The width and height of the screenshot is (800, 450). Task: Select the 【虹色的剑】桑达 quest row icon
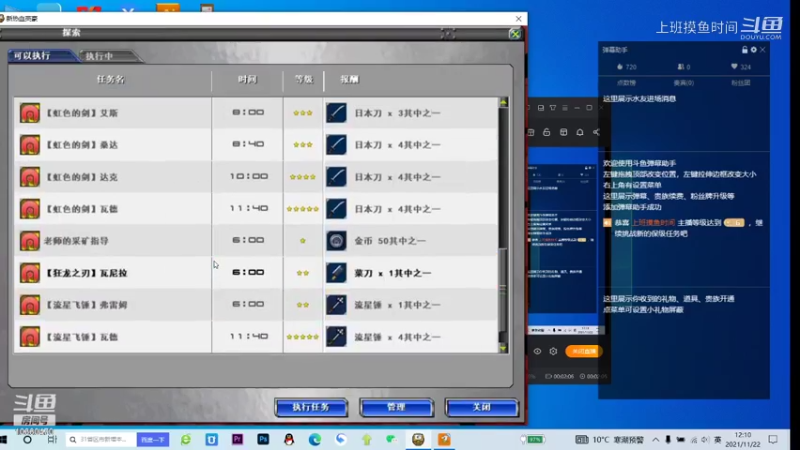click(x=30, y=145)
